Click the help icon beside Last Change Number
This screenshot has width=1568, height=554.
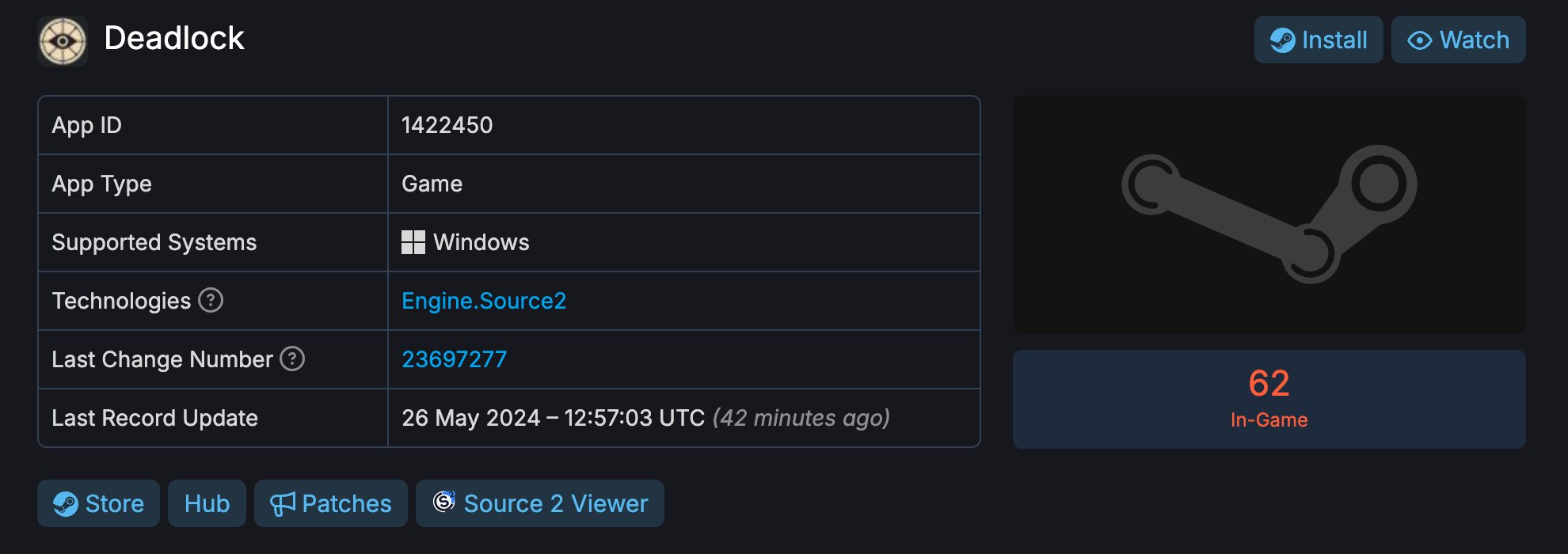[x=292, y=359]
